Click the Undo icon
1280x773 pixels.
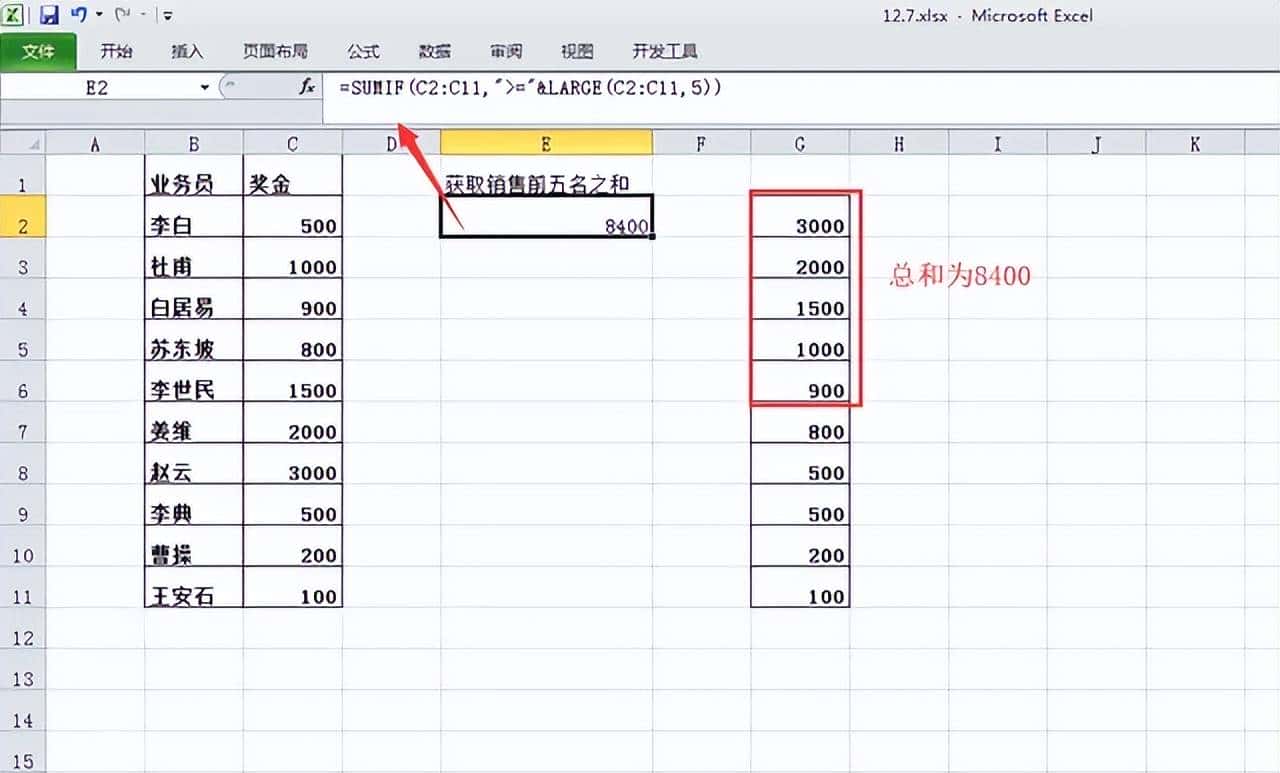(x=79, y=14)
